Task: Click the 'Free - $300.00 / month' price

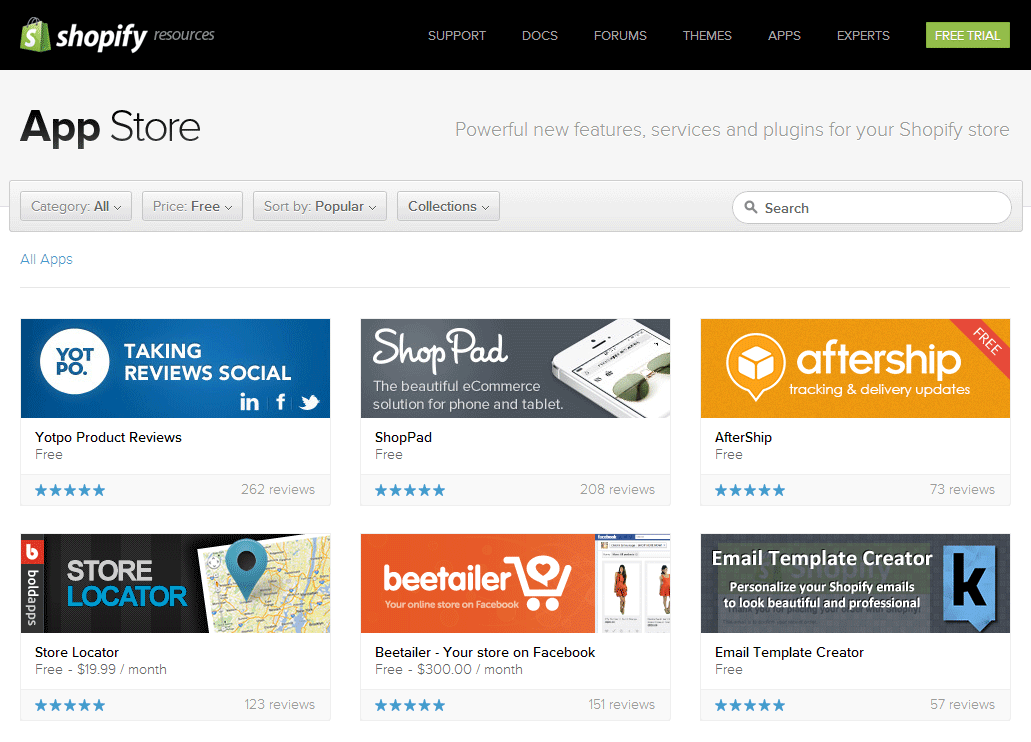Action: [448, 670]
